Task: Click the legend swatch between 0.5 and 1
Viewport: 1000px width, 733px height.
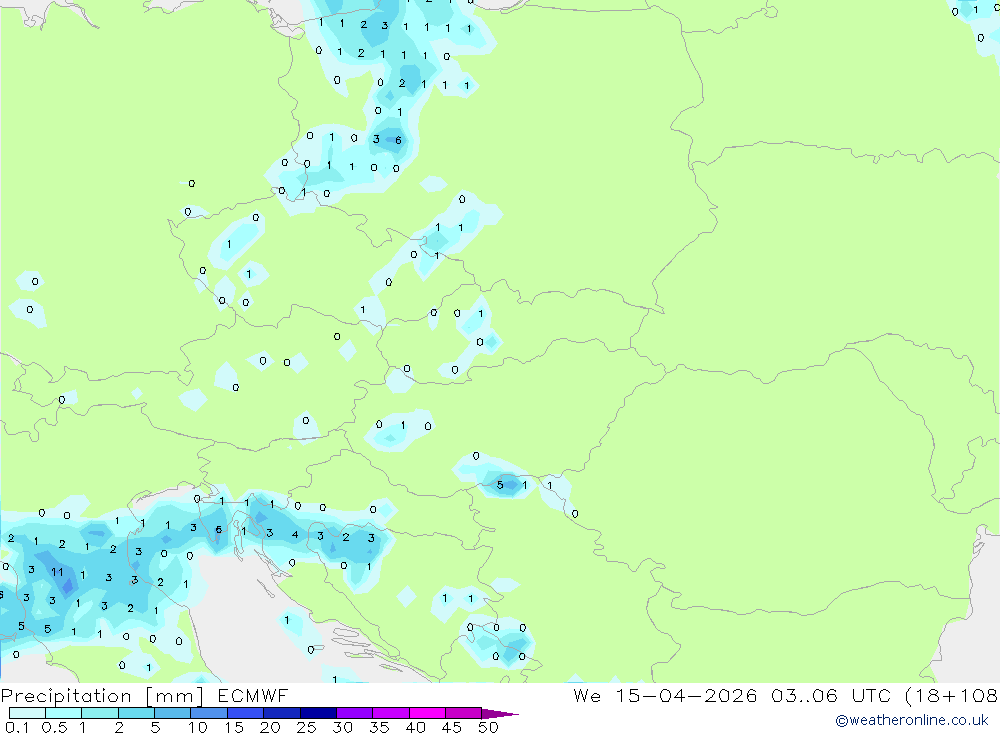Action: point(63,713)
